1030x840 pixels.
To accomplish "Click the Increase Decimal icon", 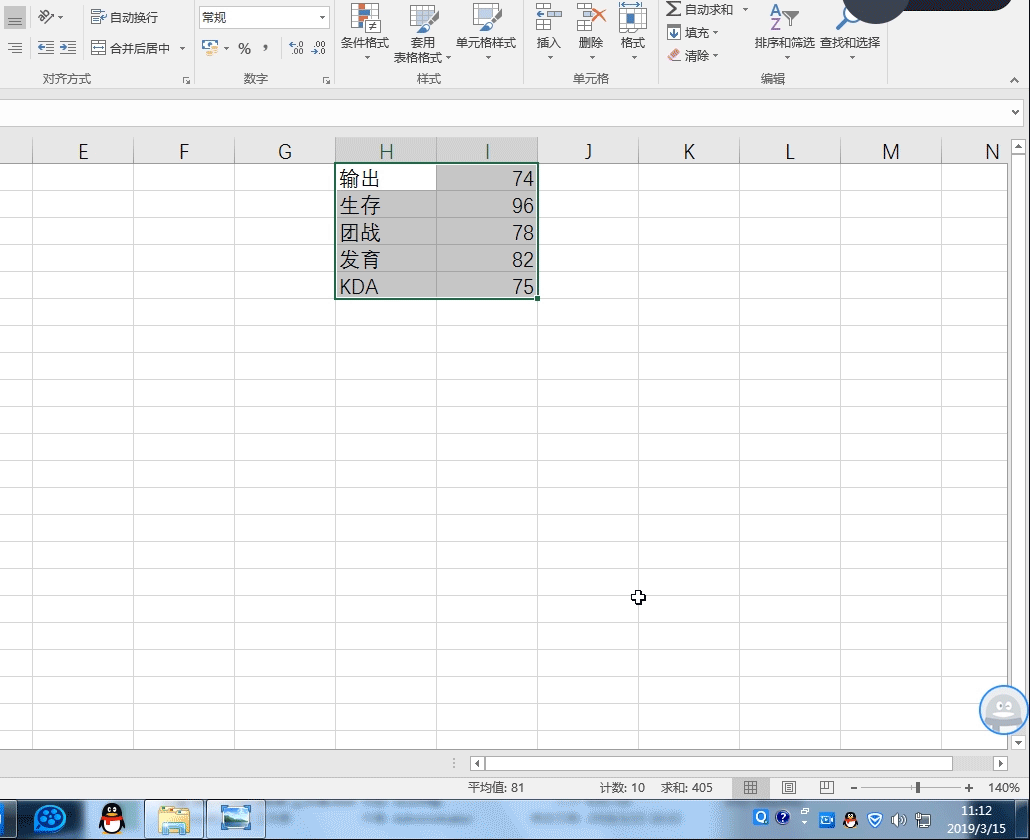I will coord(296,48).
